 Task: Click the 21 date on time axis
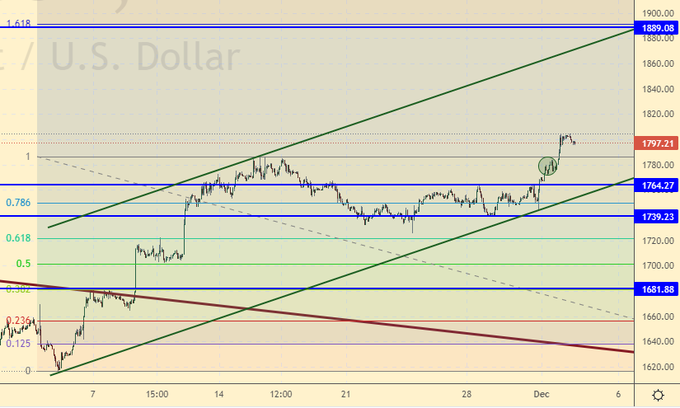coord(346,393)
